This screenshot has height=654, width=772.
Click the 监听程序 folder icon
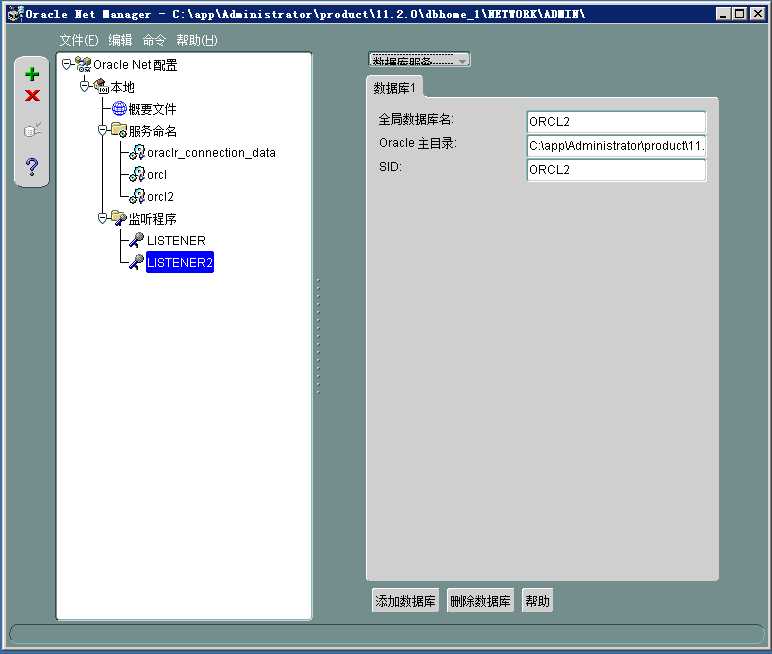tap(119, 218)
